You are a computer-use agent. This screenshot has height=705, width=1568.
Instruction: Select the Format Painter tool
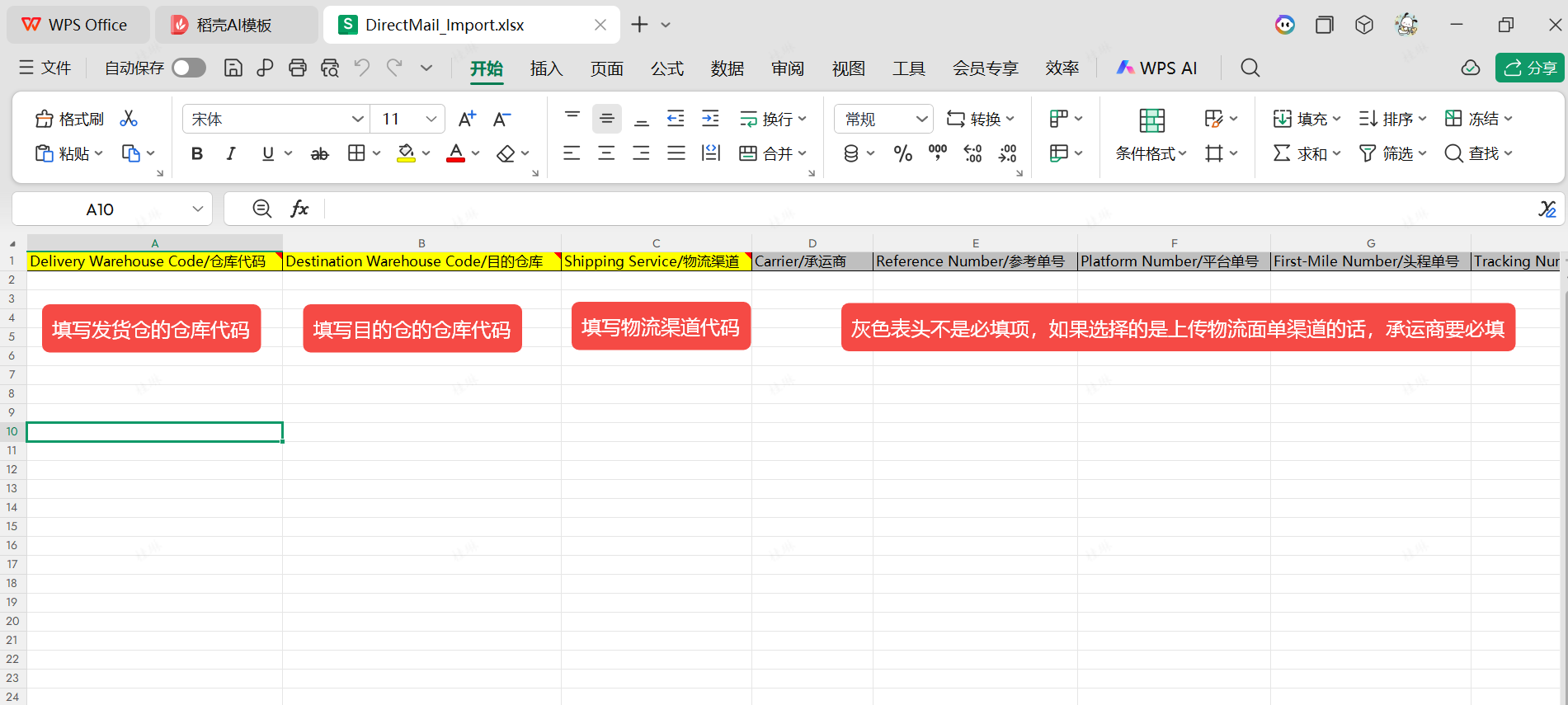coord(69,119)
